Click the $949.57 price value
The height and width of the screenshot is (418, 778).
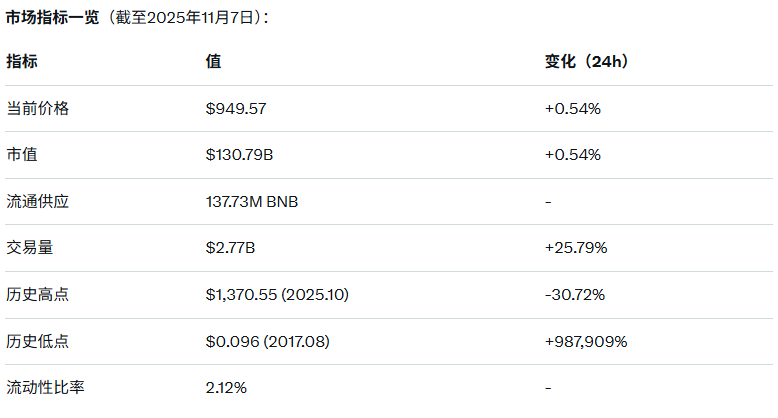pos(235,108)
